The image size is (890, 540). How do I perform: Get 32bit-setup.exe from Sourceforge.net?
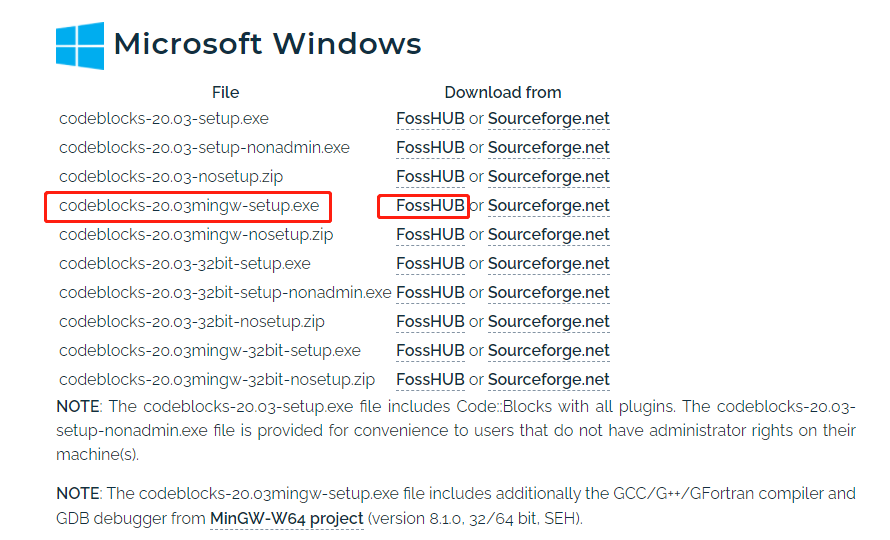548,263
